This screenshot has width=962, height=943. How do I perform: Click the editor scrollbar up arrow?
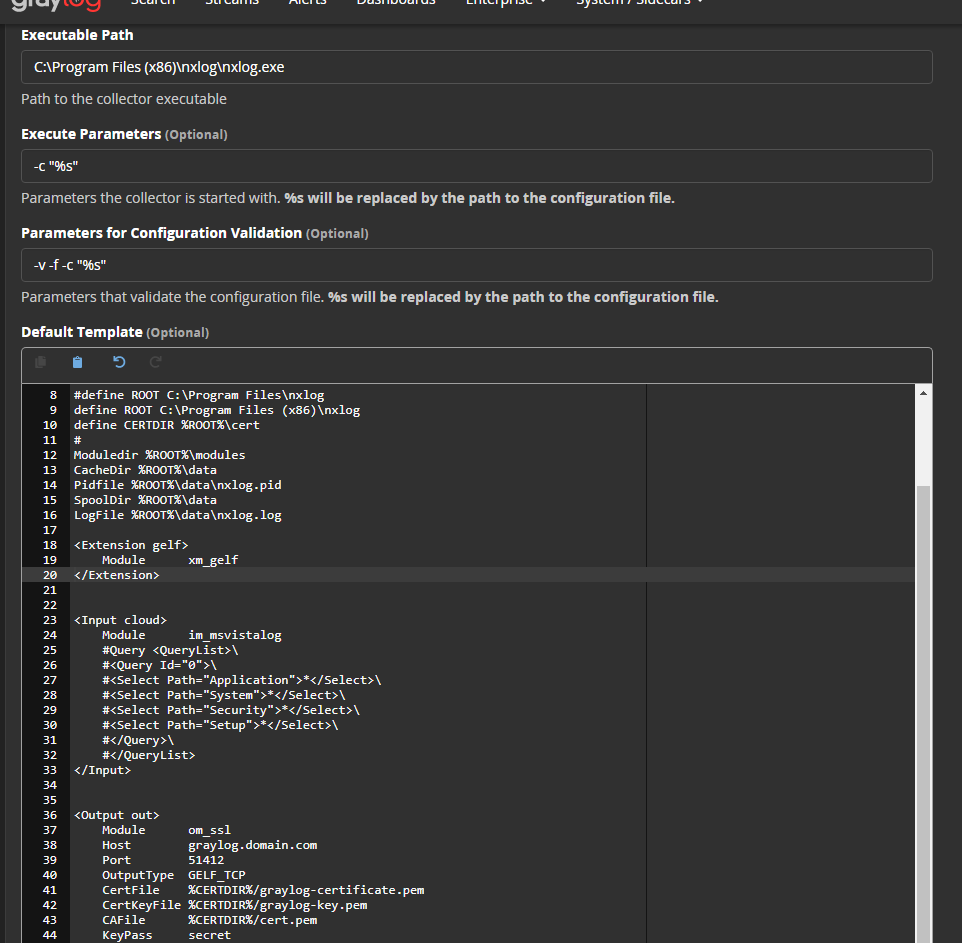tap(923, 393)
